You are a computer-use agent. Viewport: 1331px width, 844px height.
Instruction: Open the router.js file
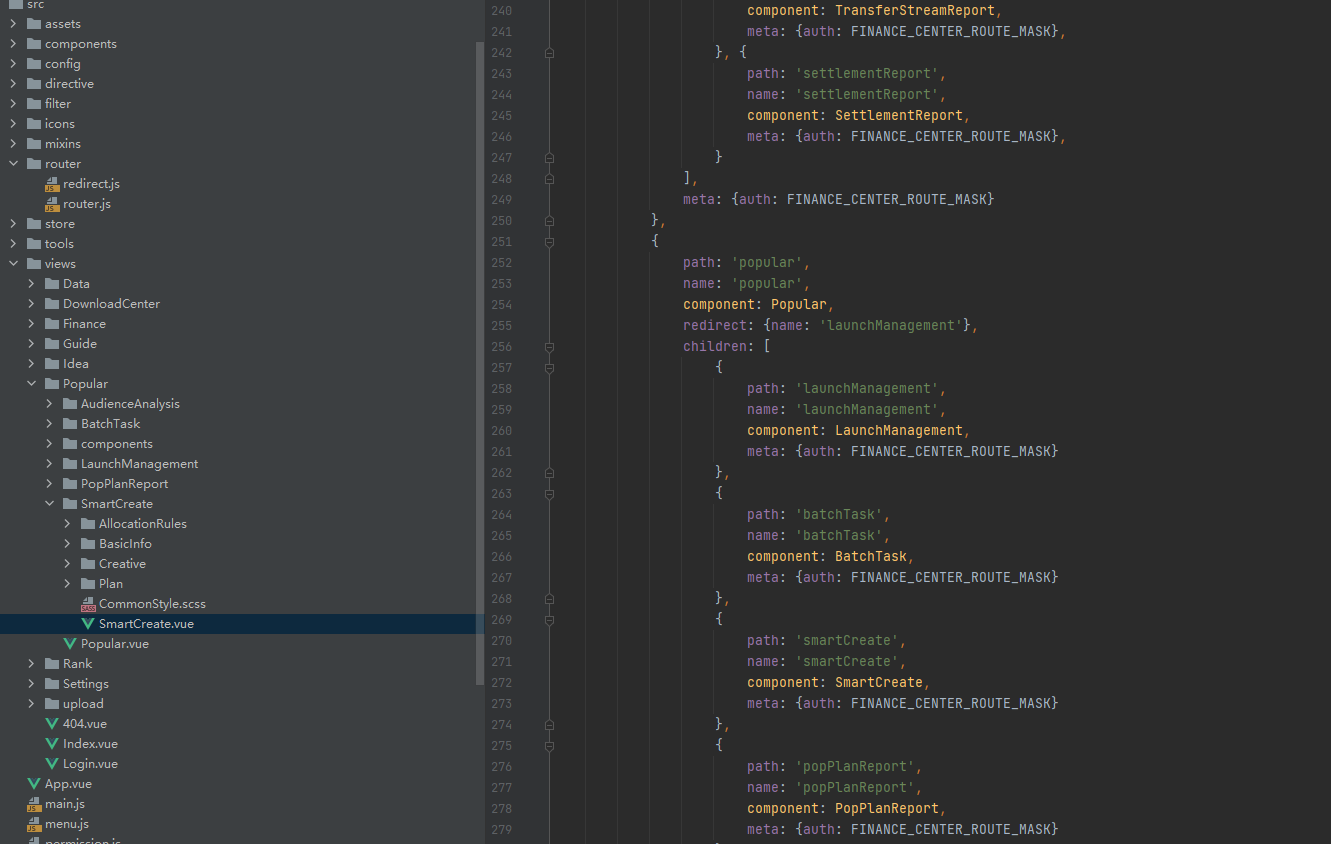(x=87, y=204)
